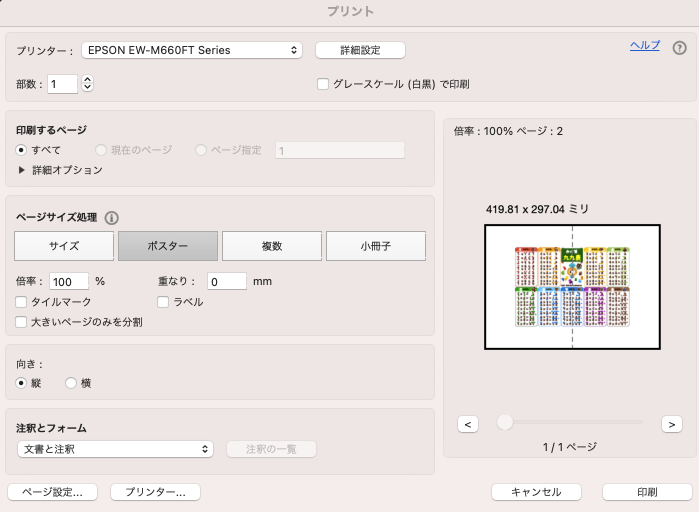This screenshot has height=512, width=699.
Task: Go to the next preview page arrow
Action: click(672, 424)
